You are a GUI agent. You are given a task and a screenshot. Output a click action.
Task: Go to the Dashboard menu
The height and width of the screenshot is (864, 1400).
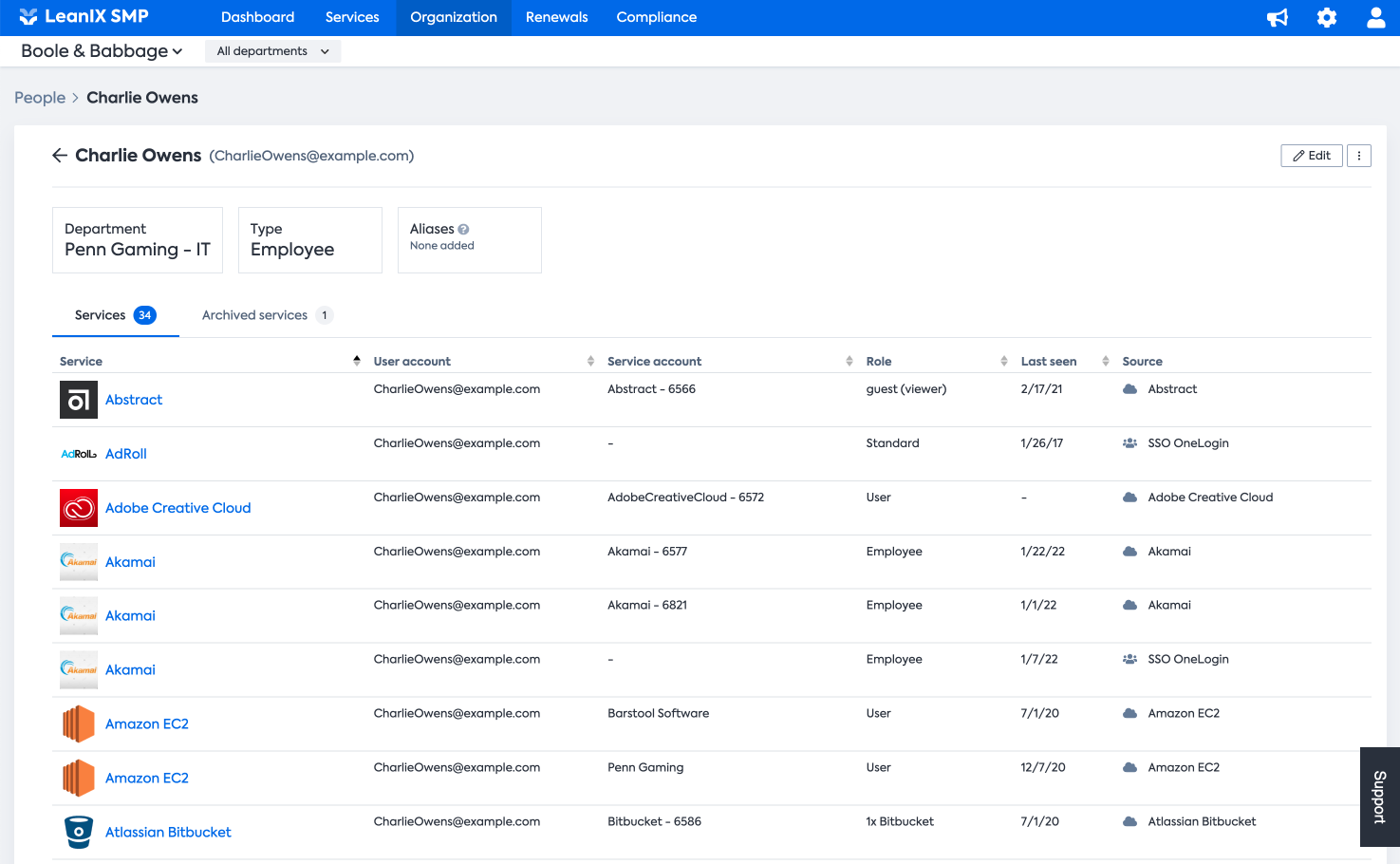[x=257, y=17]
